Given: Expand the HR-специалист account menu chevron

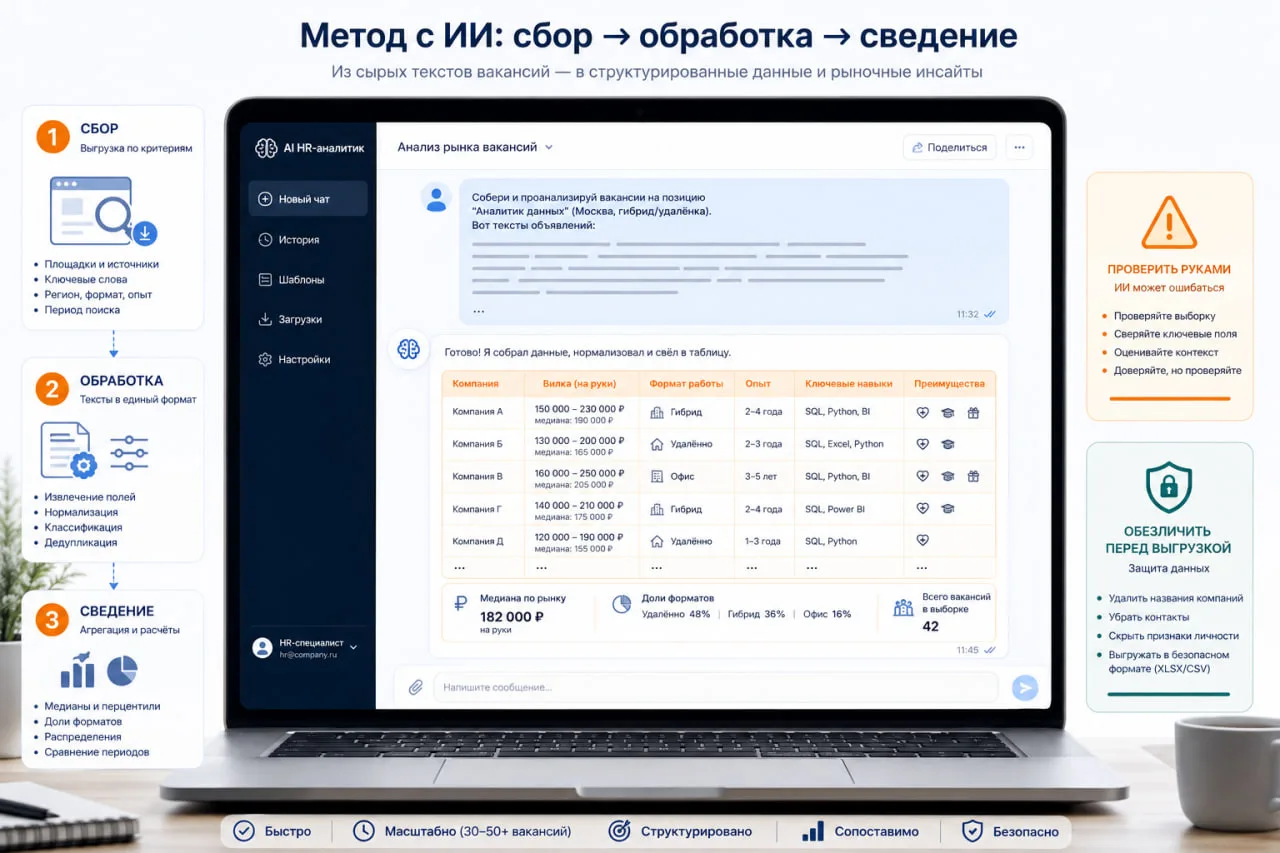Looking at the screenshot, I should pos(353,647).
